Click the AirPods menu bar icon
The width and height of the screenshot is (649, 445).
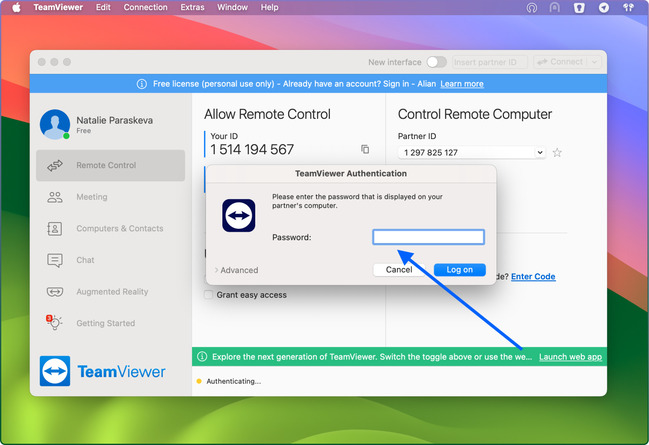628,7
